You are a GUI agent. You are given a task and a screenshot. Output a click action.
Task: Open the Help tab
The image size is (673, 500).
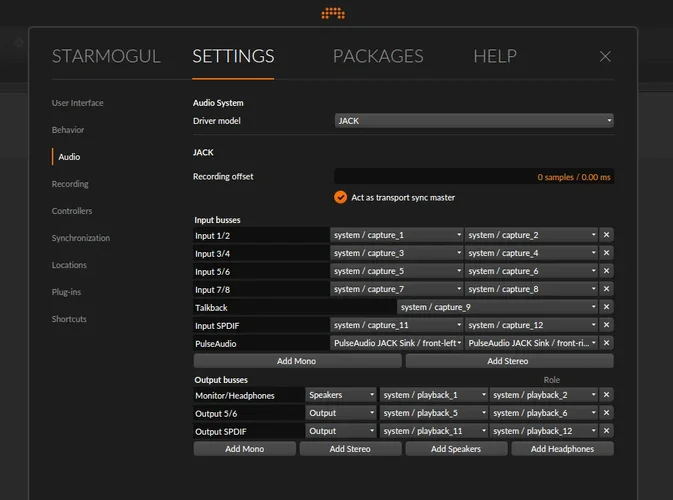(x=494, y=56)
